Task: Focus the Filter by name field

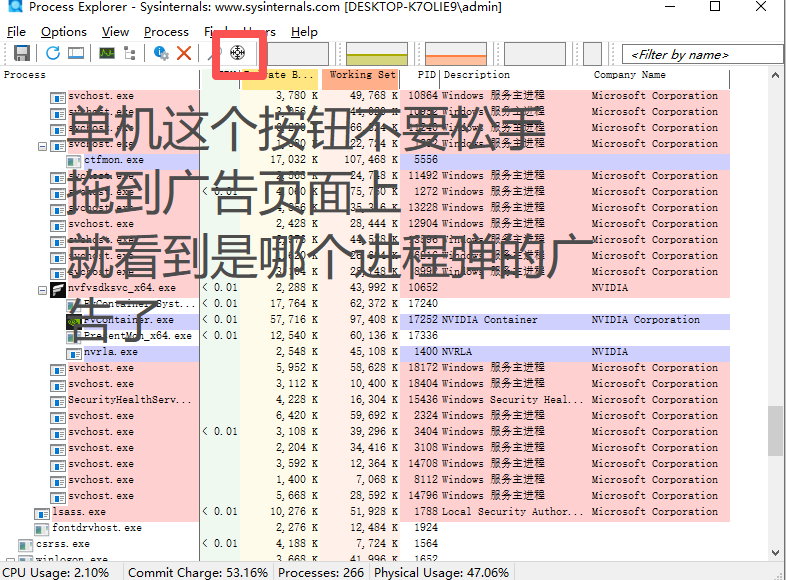Action: [703, 54]
